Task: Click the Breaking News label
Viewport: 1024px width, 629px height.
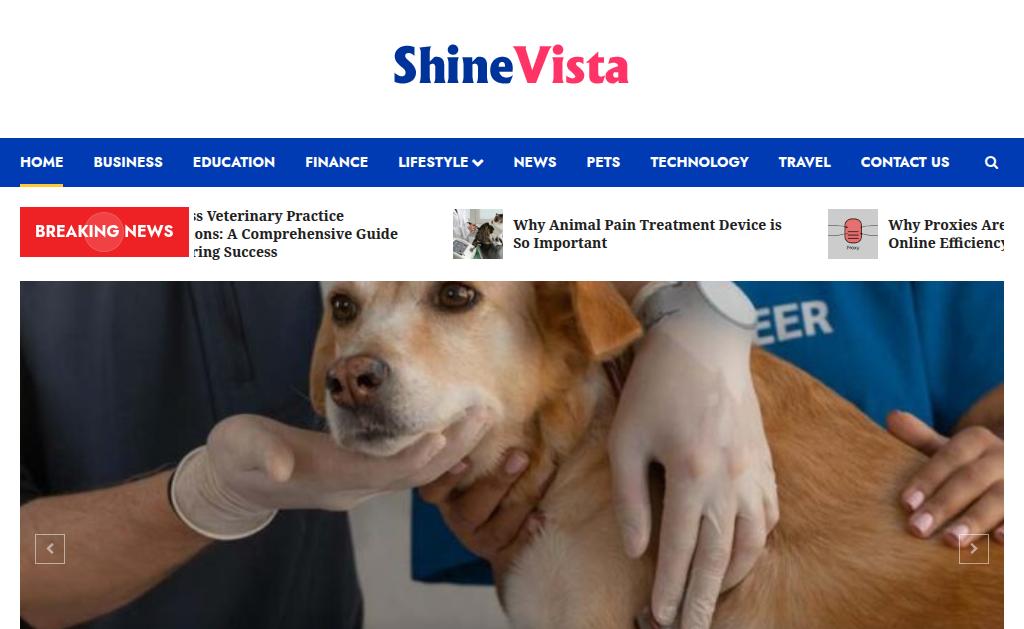Action: [x=104, y=231]
